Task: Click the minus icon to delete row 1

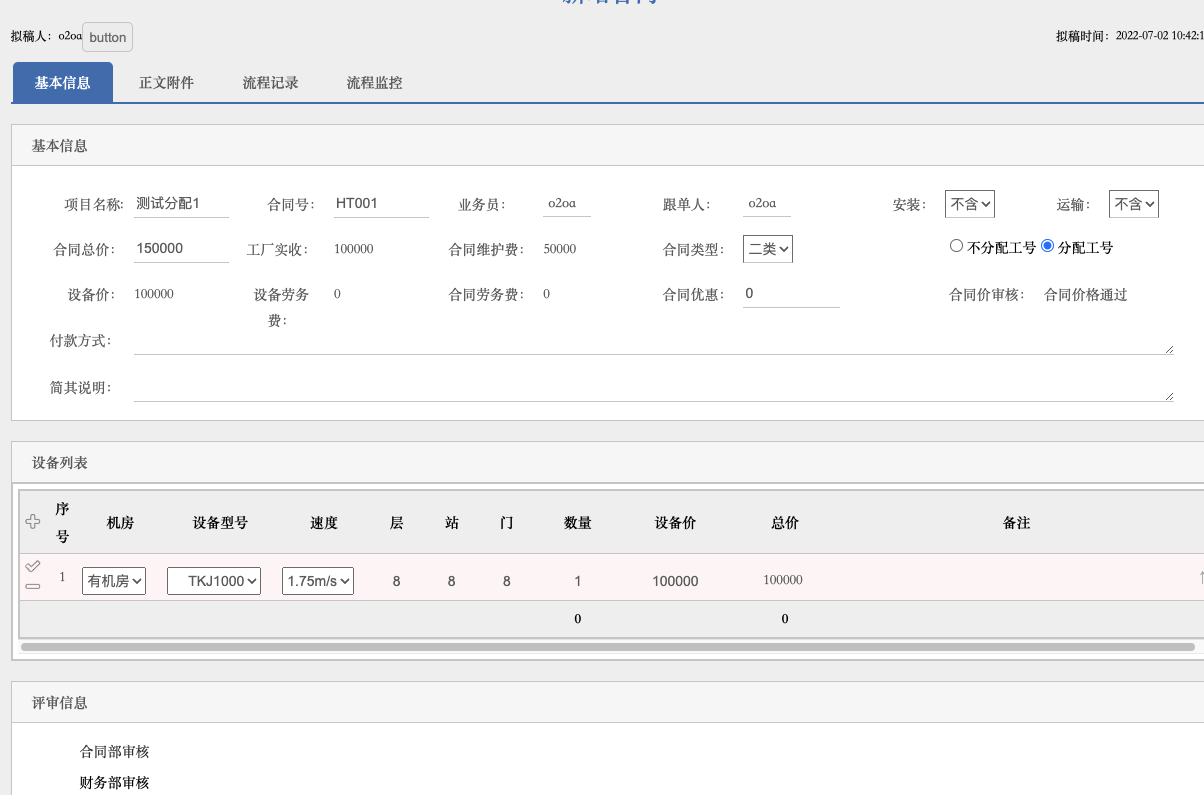Action: pyautogui.click(x=33, y=586)
